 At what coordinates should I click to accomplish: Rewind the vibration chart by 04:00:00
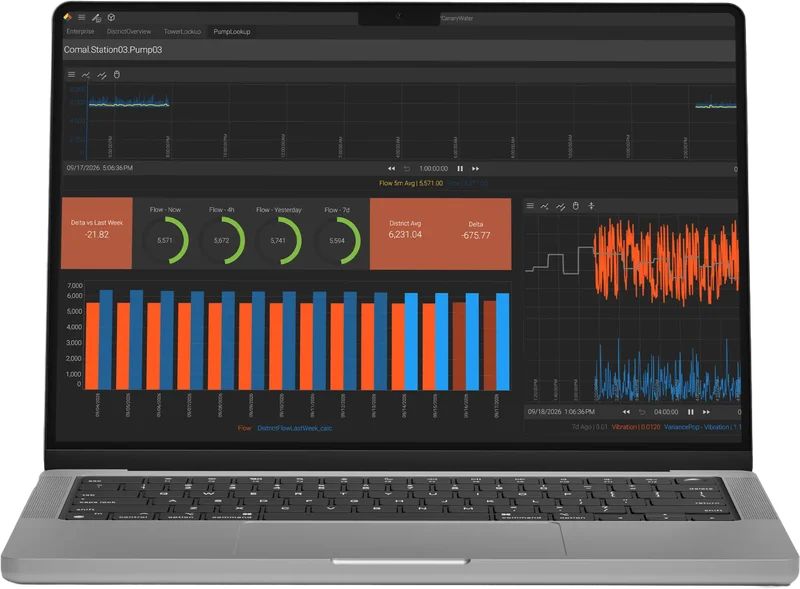(626, 412)
